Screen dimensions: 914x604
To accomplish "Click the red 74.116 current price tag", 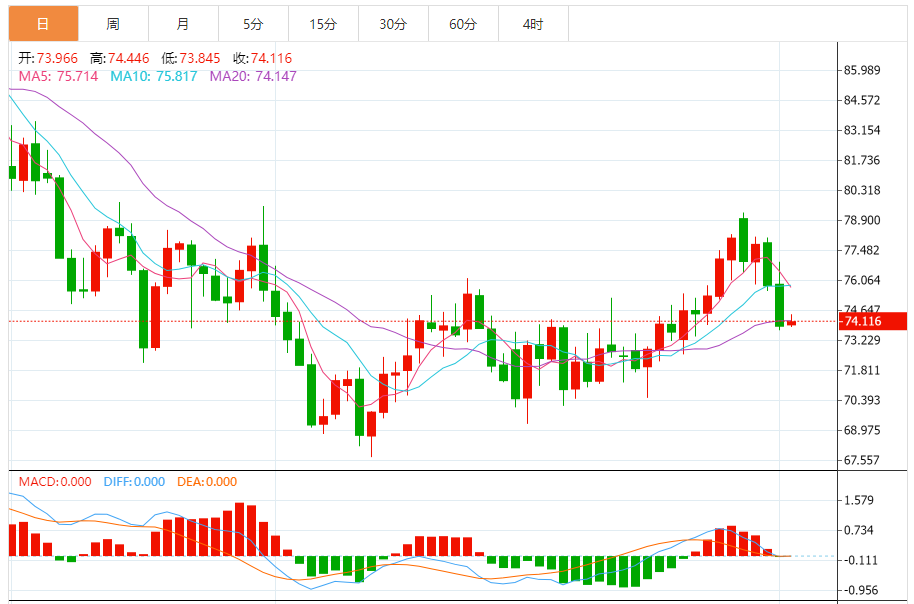I will click(x=873, y=321).
